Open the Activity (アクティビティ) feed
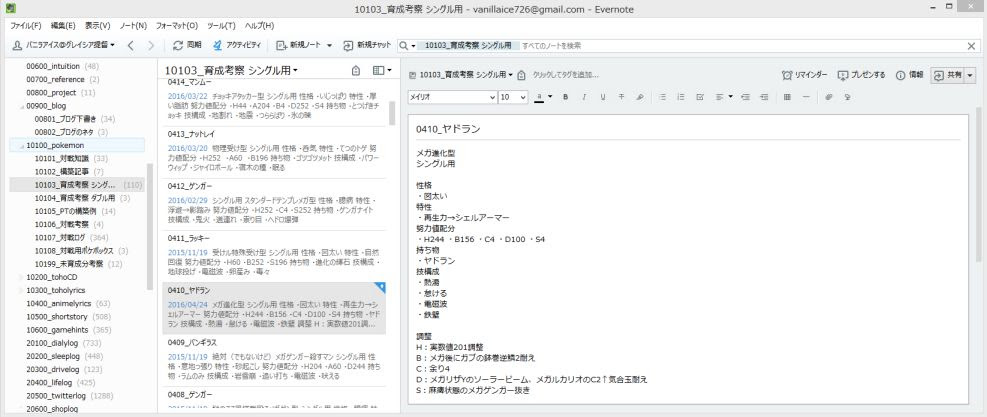 click(237, 45)
